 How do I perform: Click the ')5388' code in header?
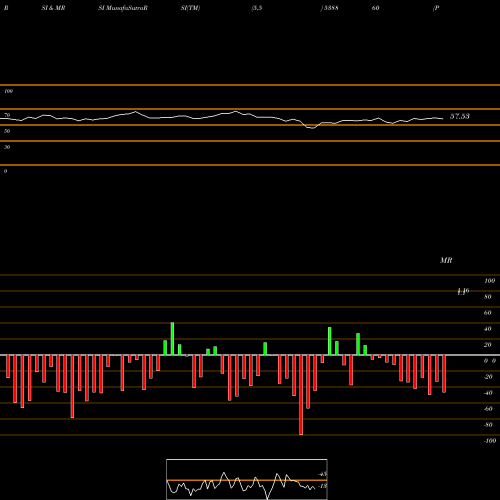click(x=329, y=8)
